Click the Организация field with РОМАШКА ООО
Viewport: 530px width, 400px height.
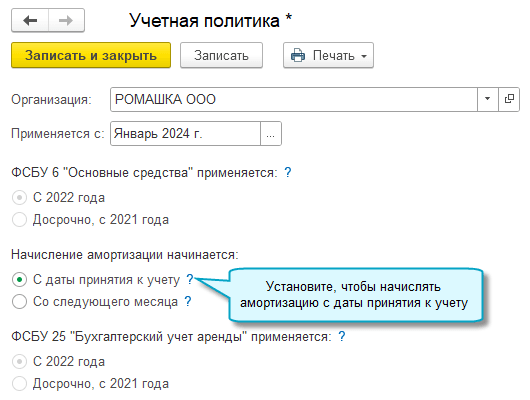click(294, 99)
